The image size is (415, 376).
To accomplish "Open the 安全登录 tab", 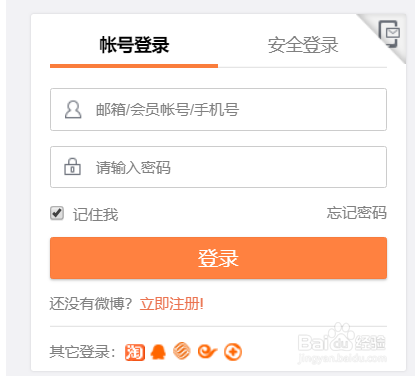I will 303,45.
